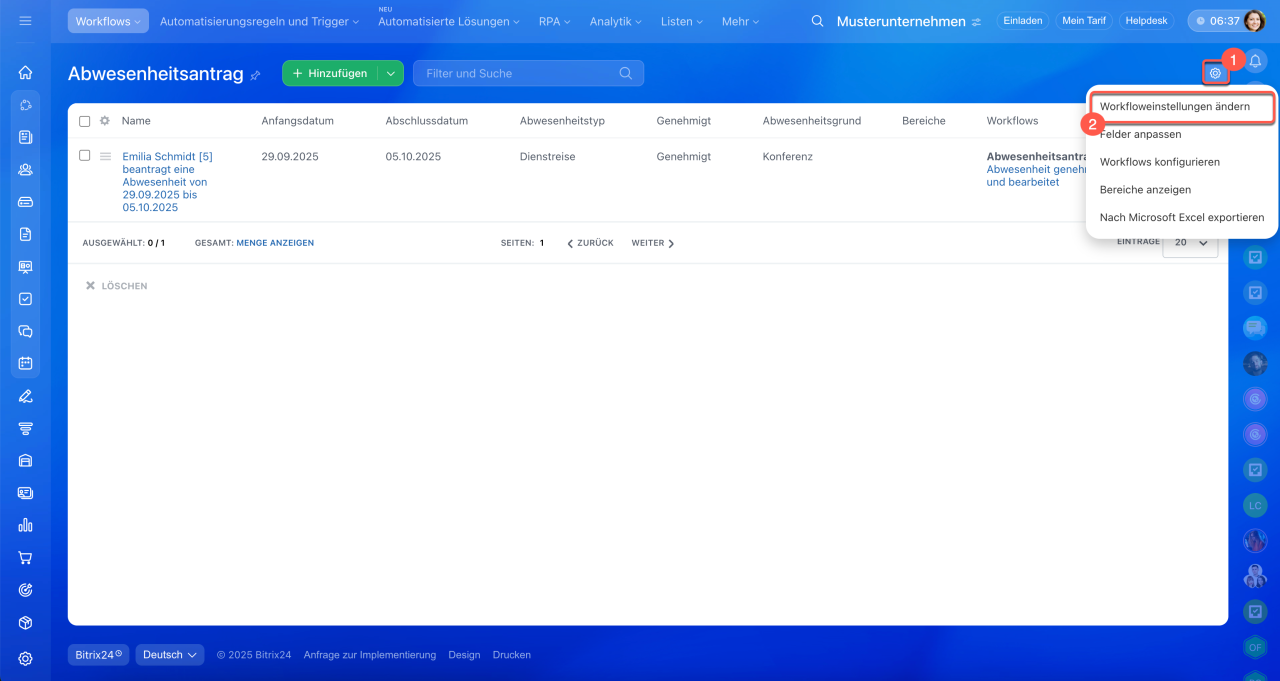This screenshot has width=1280, height=681.
Task: Click the gear settings icon at top right
Action: (x=1215, y=73)
